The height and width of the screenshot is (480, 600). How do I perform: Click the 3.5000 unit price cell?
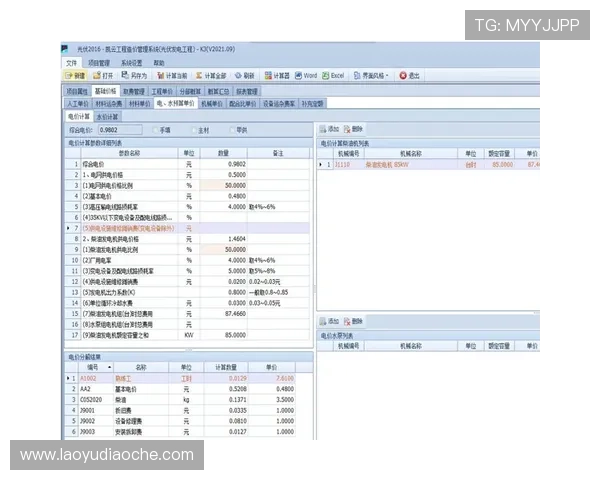[x=272, y=400]
